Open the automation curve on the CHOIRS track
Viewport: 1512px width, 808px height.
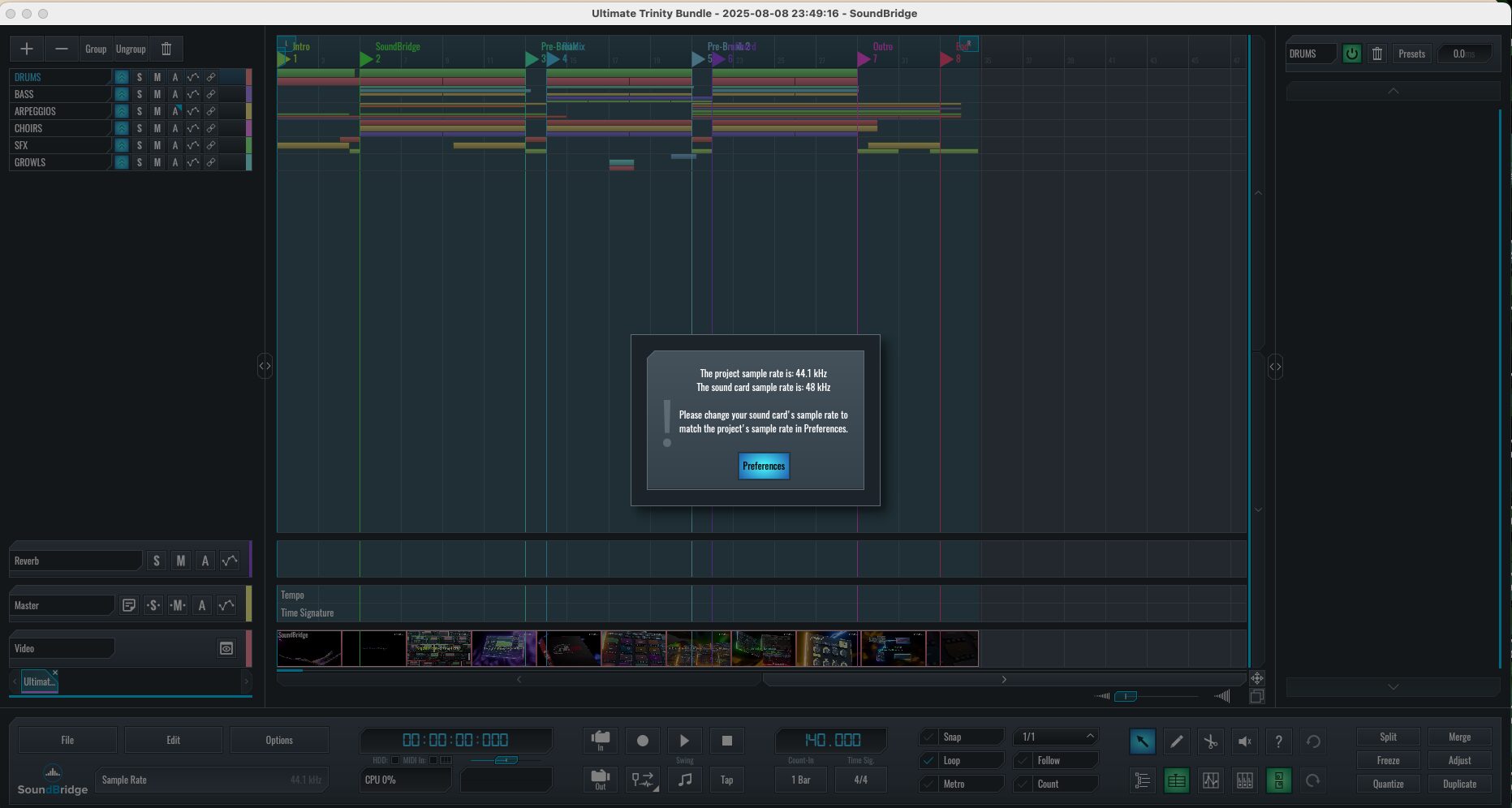pos(192,128)
